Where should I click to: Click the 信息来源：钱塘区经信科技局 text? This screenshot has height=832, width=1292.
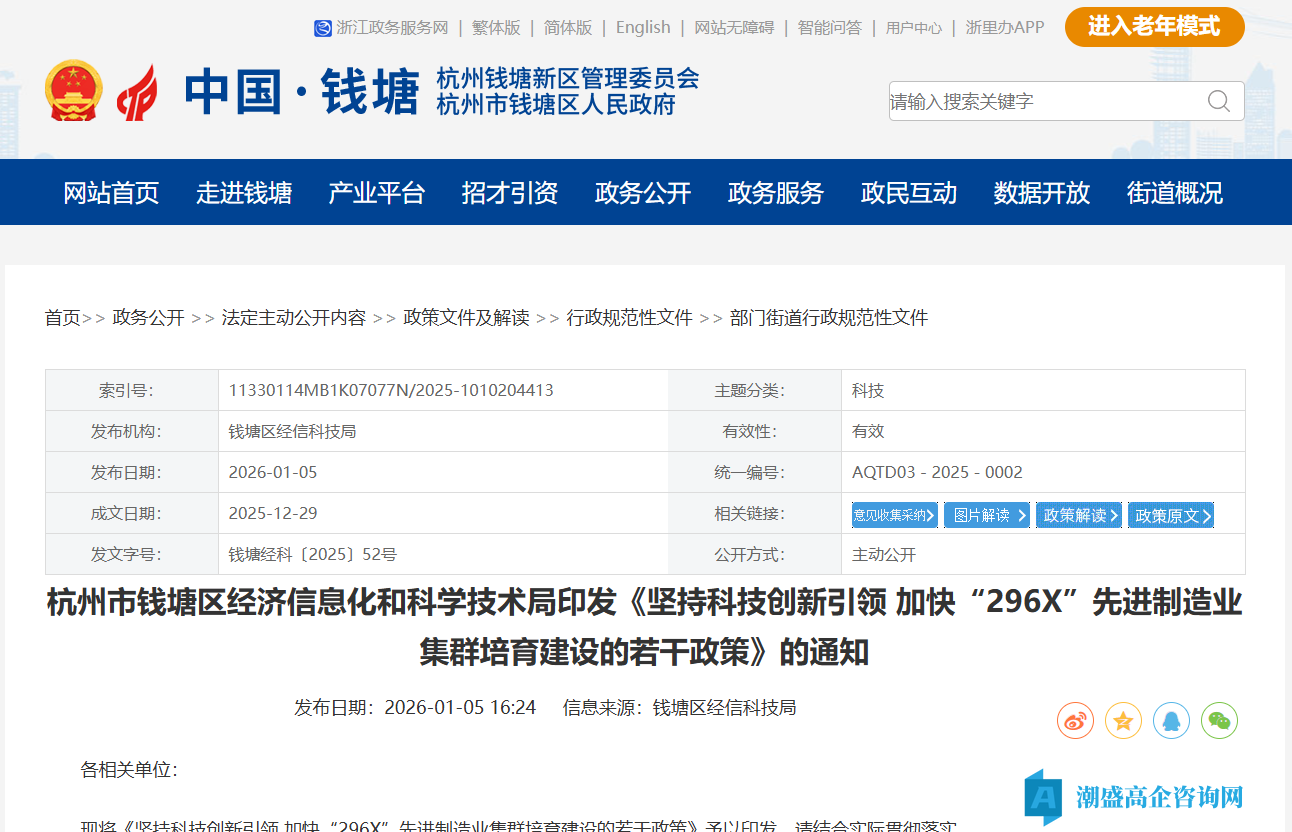(680, 707)
